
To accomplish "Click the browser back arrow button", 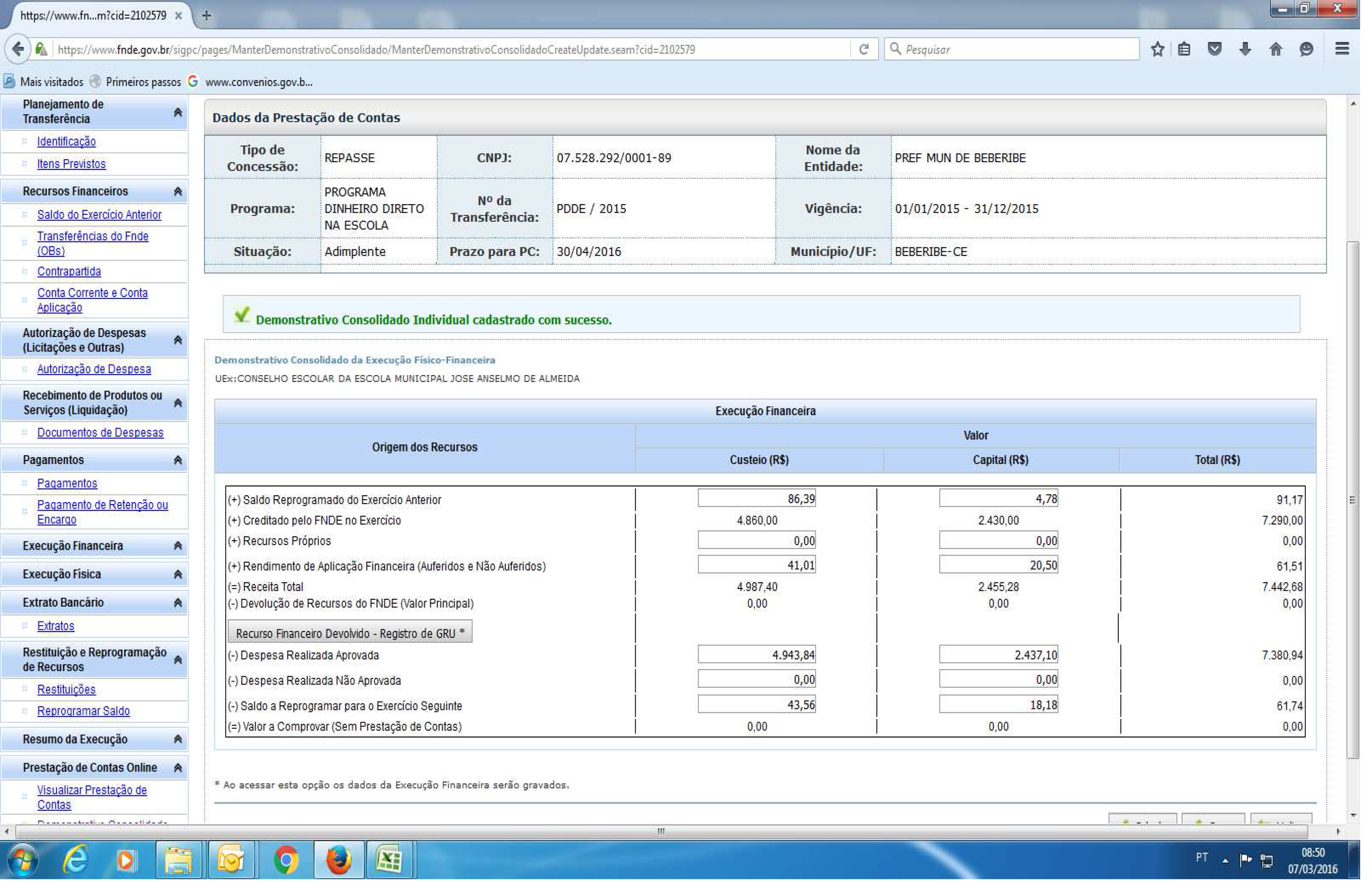I will coord(18,49).
